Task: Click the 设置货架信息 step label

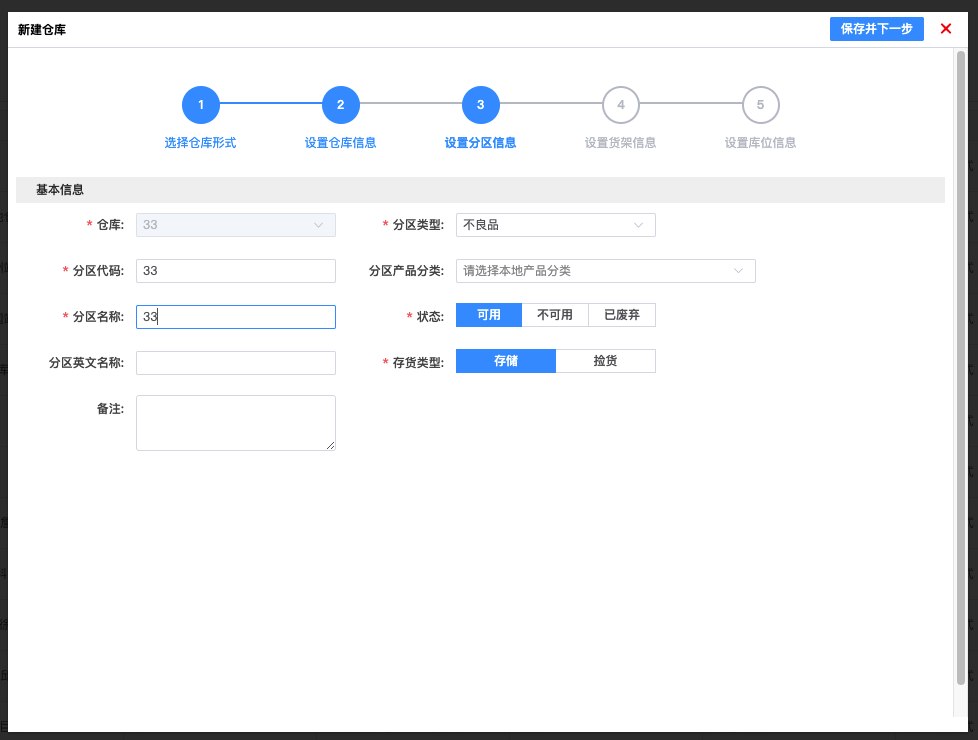Action: tap(621, 143)
